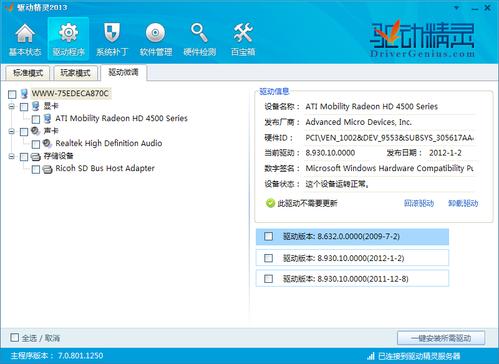
Task: Select the 驱动微调 tab
Action: (x=123, y=72)
